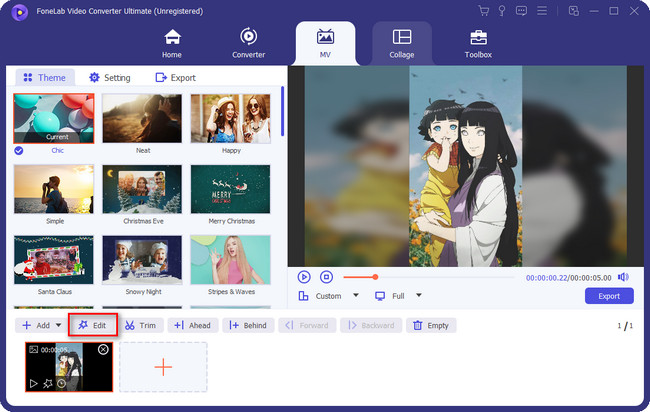Click the theme list scrollbar
650x412 pixels.
(x=283, y=111)
